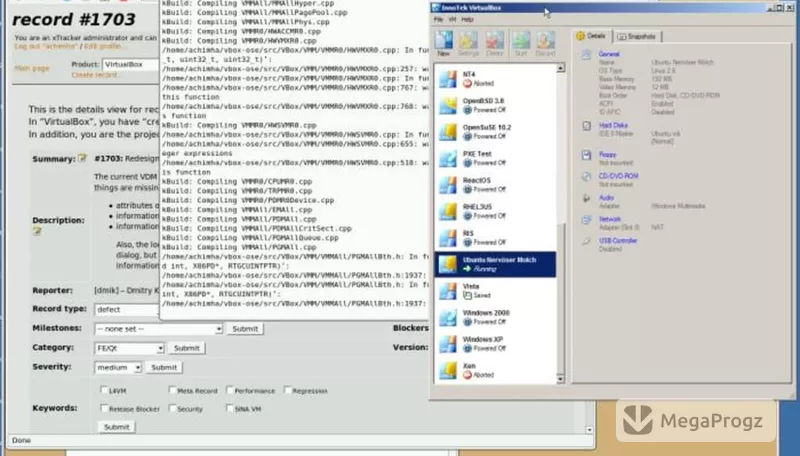Click the General section icon in Details
This screenshot has width=800, height=456.
pyautogui.click(x=586, y=55)
